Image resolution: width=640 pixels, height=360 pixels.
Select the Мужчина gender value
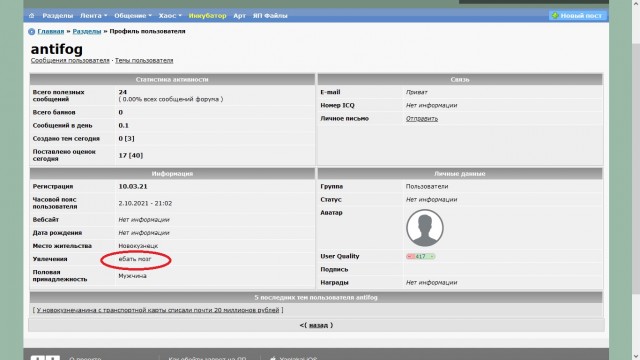click(x=132, y=276)
